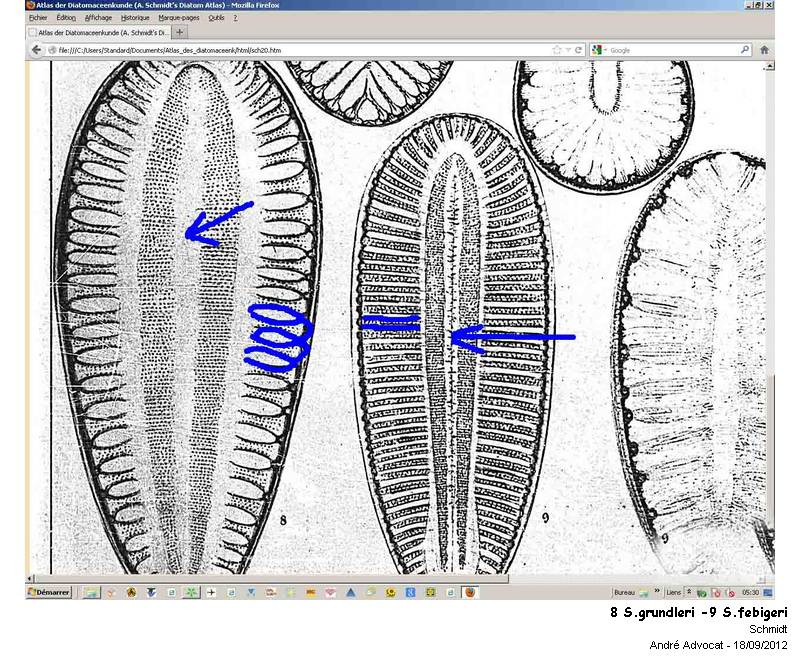Click the Affichage menu
This screenshot has width=800, height=660.
click(x=98, y=17)
